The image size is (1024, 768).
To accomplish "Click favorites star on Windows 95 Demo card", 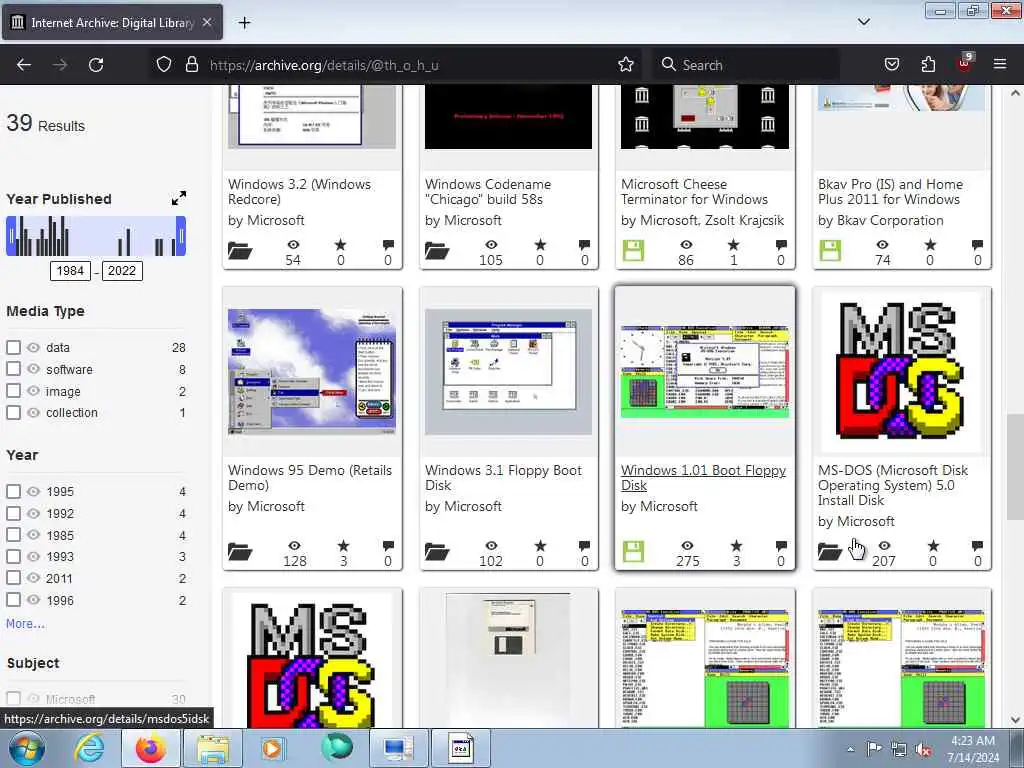I will coord(344,546).
